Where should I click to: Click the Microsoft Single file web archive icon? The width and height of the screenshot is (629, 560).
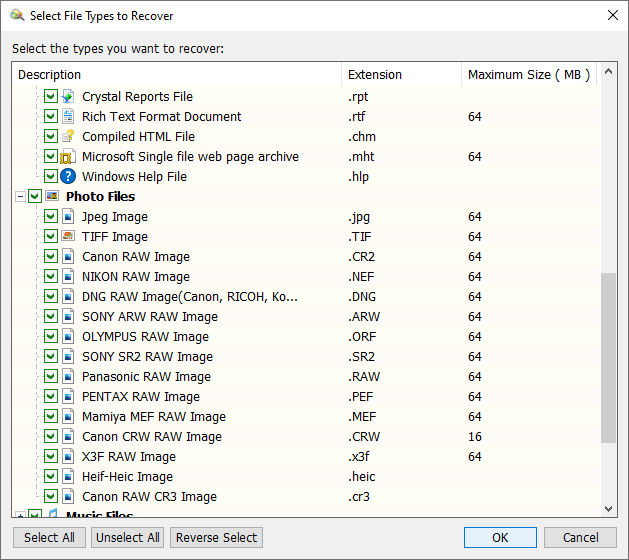(67, 156)
